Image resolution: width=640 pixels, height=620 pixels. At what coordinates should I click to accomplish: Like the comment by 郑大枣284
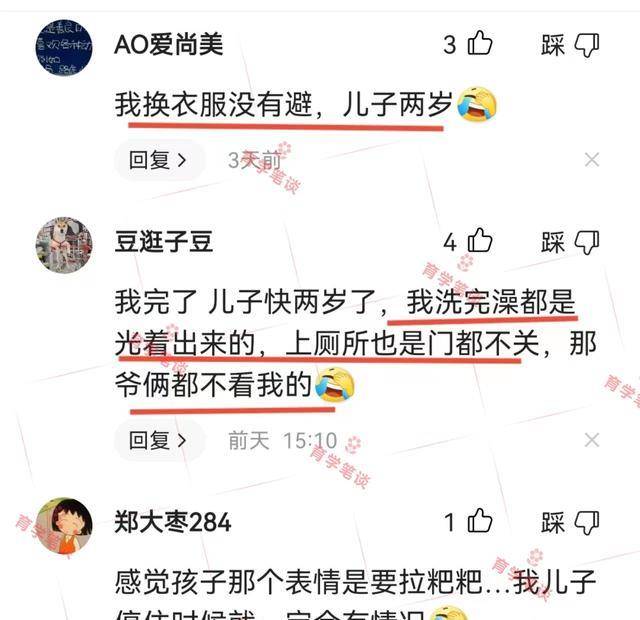click(480, 521)
